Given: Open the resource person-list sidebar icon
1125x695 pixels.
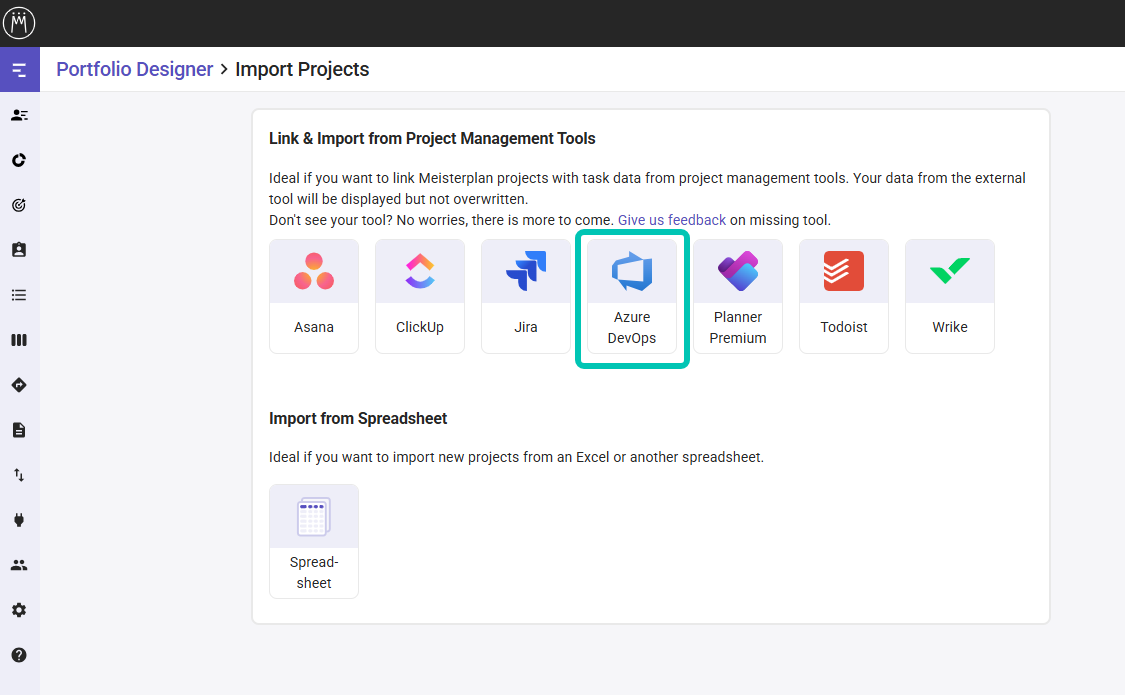Looking at the screenshot, I should click(x=19, y=115).
